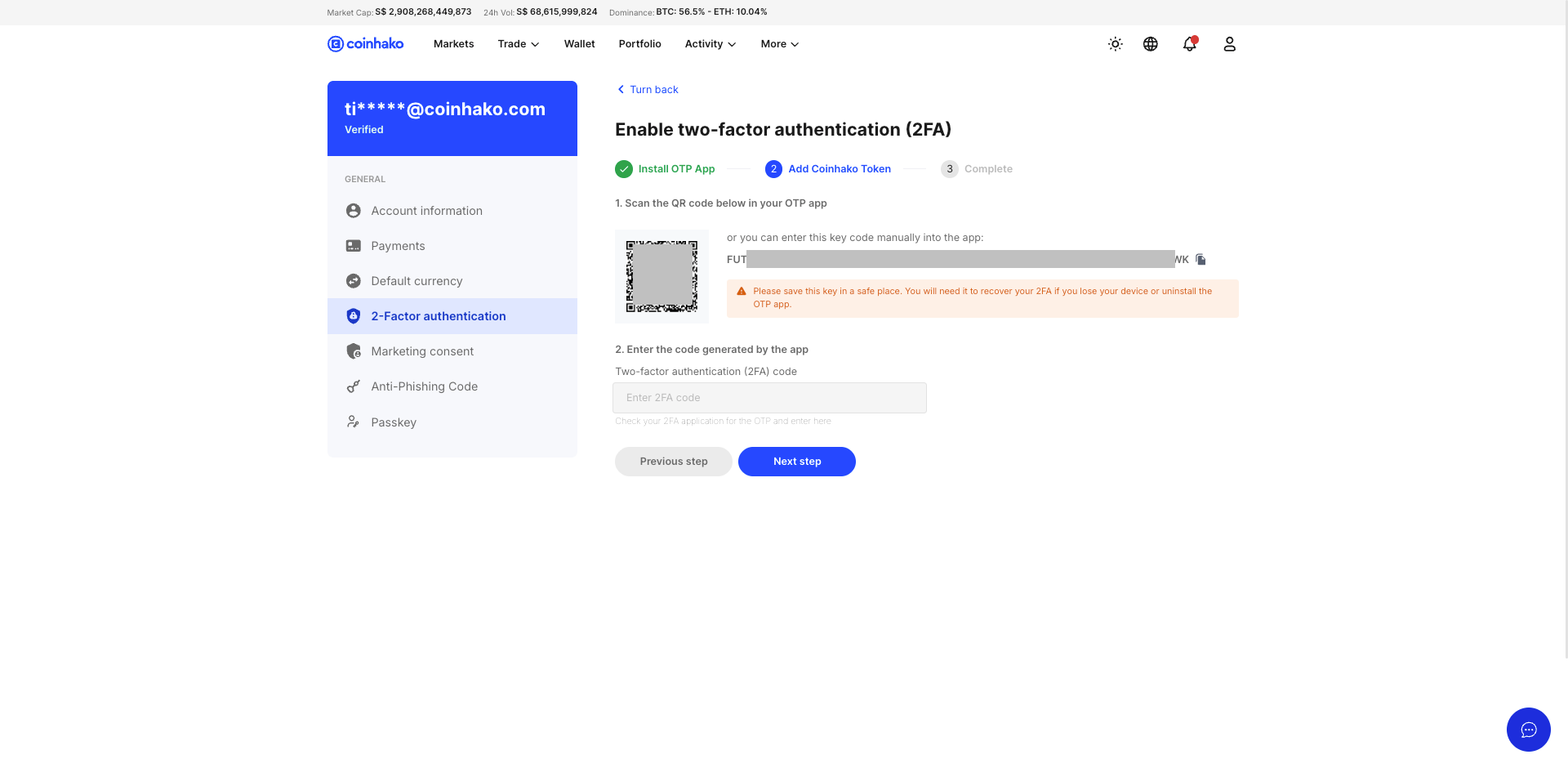Open the notifications bell
The height and width of the screenshot is (759, 1568).
click(1190, 44)
